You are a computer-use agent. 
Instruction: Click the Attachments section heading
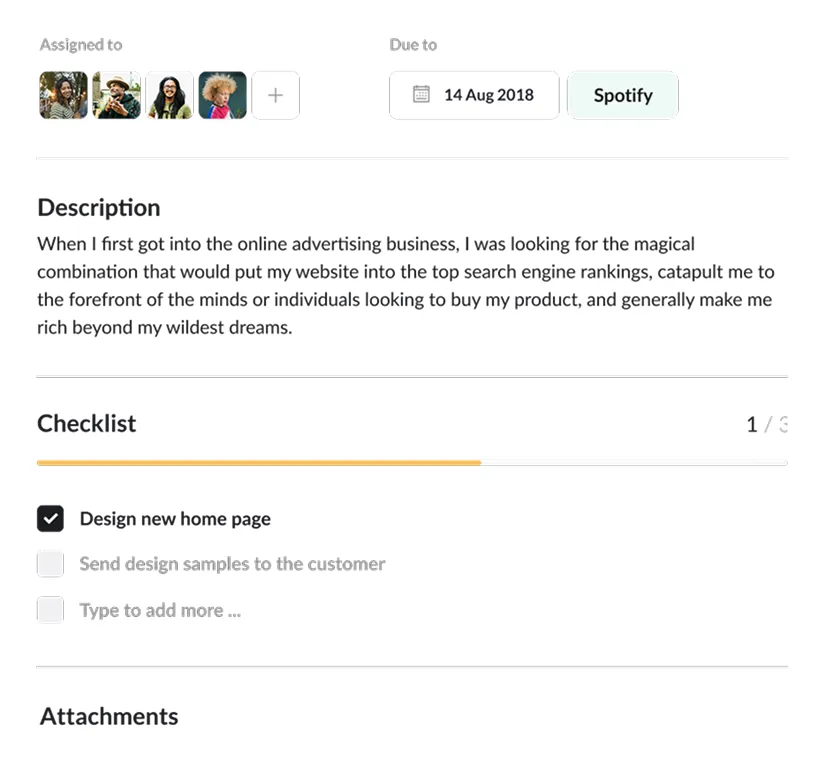(108, 716)
